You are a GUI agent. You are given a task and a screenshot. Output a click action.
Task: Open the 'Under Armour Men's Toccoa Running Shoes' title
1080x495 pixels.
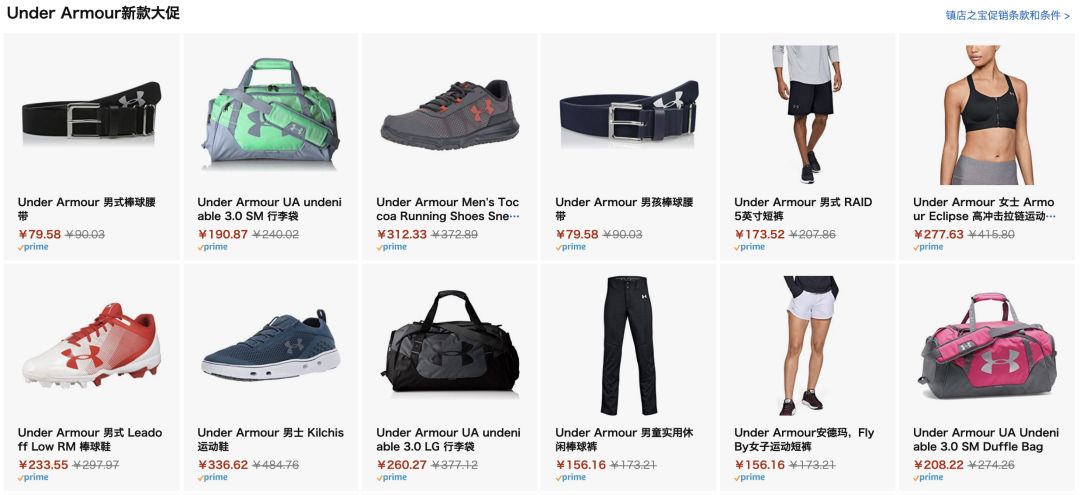(448, 209)
